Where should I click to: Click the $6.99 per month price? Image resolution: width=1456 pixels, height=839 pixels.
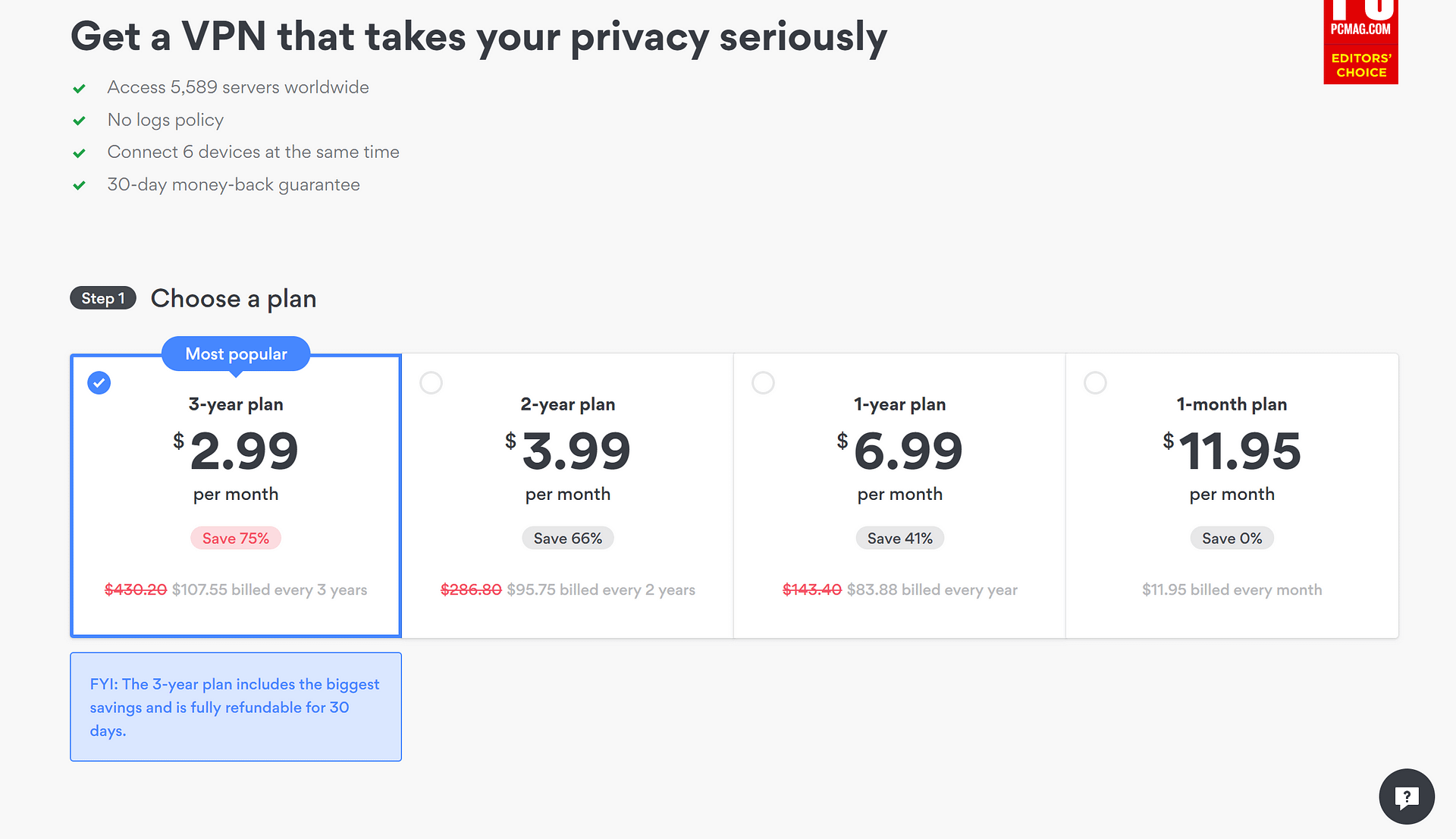point(900,463)
